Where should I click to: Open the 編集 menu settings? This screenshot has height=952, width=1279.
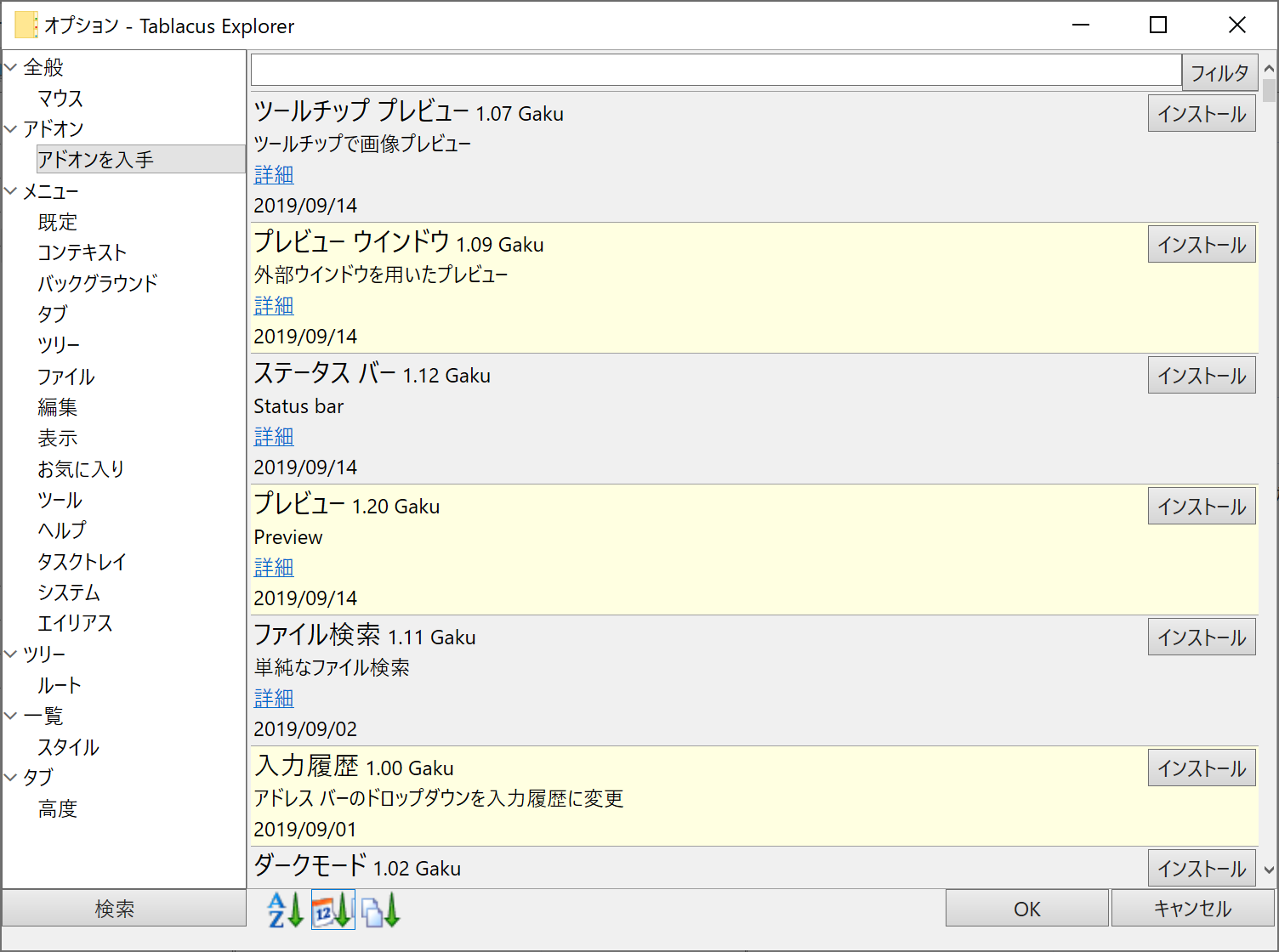click(58, 407)
